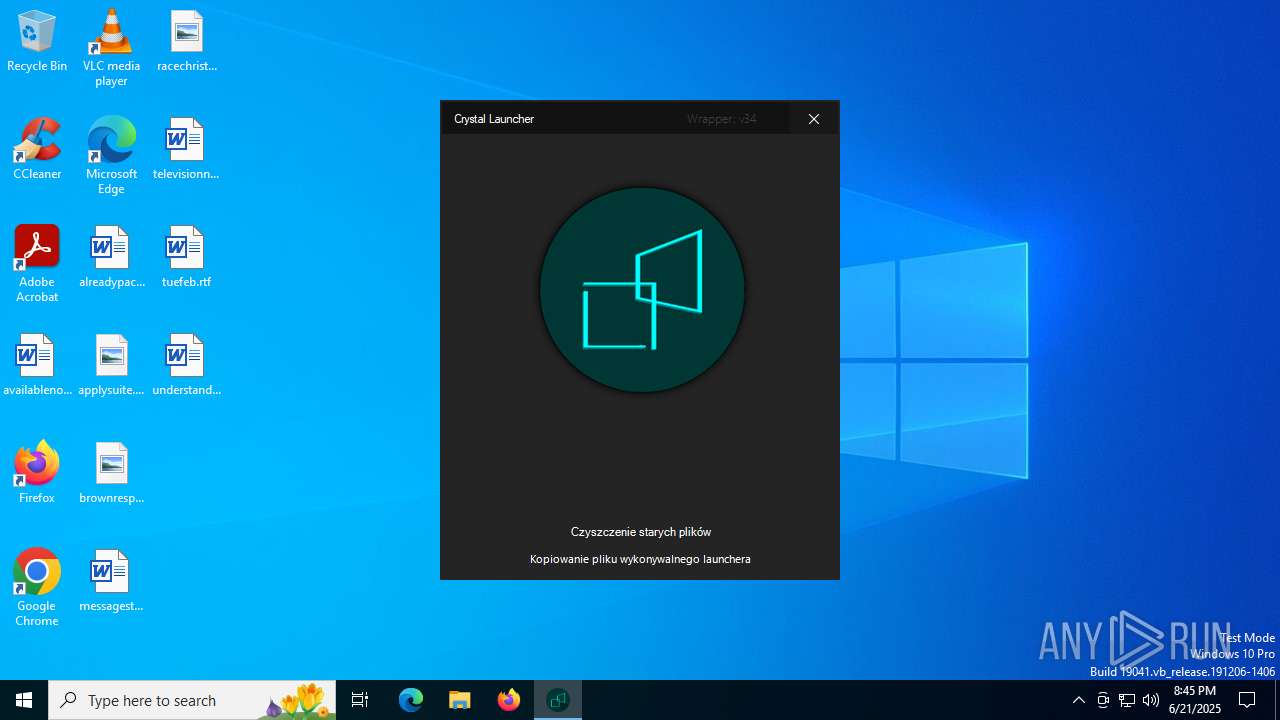The image size is (1280, 720).
Task: Open Firefox from the taskbar
Action: click(x=509, y=700)
